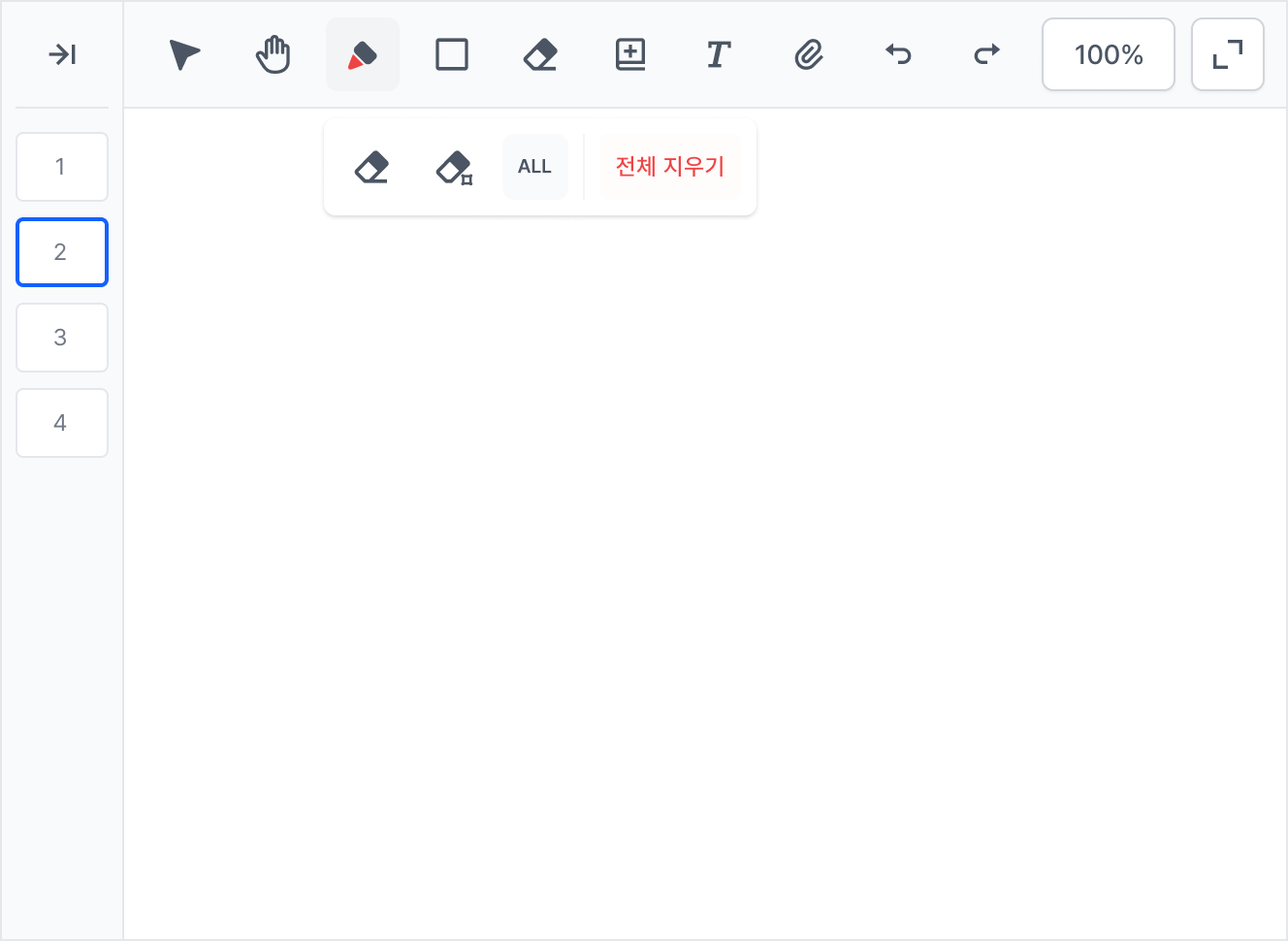This screenshot has height=941, width=1288.
Task: Redo the last action
Action: [987, 54]
